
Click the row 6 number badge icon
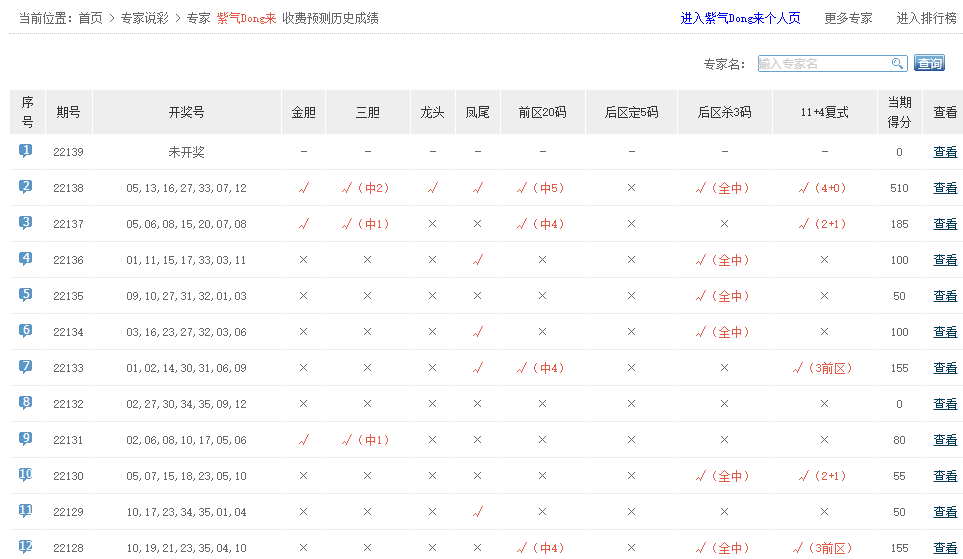click(x=26, y=331)
